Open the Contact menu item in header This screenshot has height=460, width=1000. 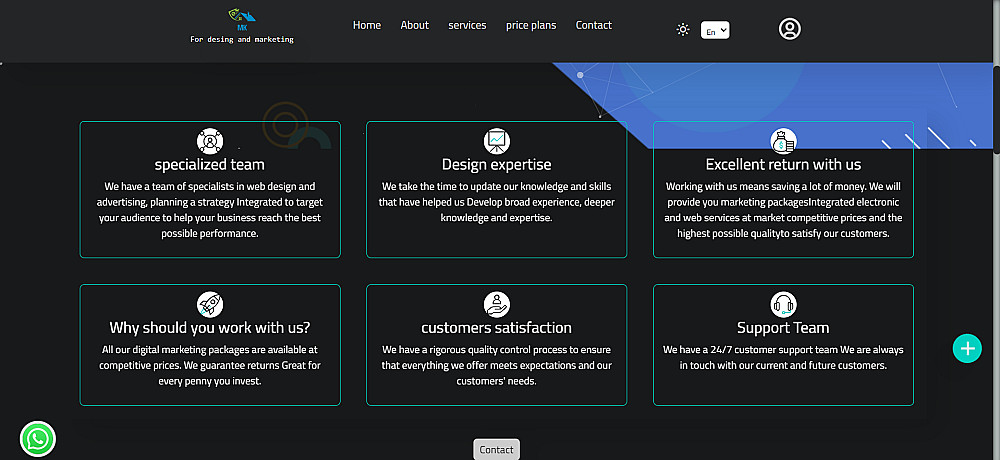(594, 26)
